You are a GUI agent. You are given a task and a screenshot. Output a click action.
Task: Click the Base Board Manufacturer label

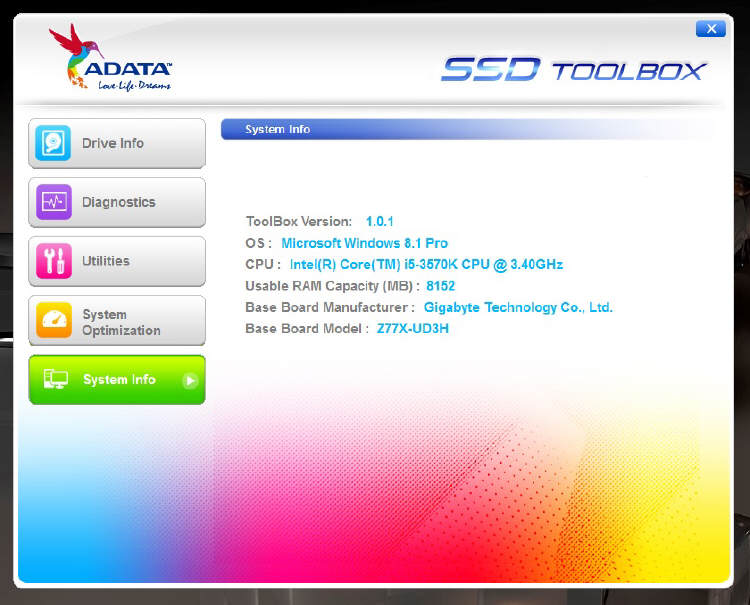(x=330, y=307)
